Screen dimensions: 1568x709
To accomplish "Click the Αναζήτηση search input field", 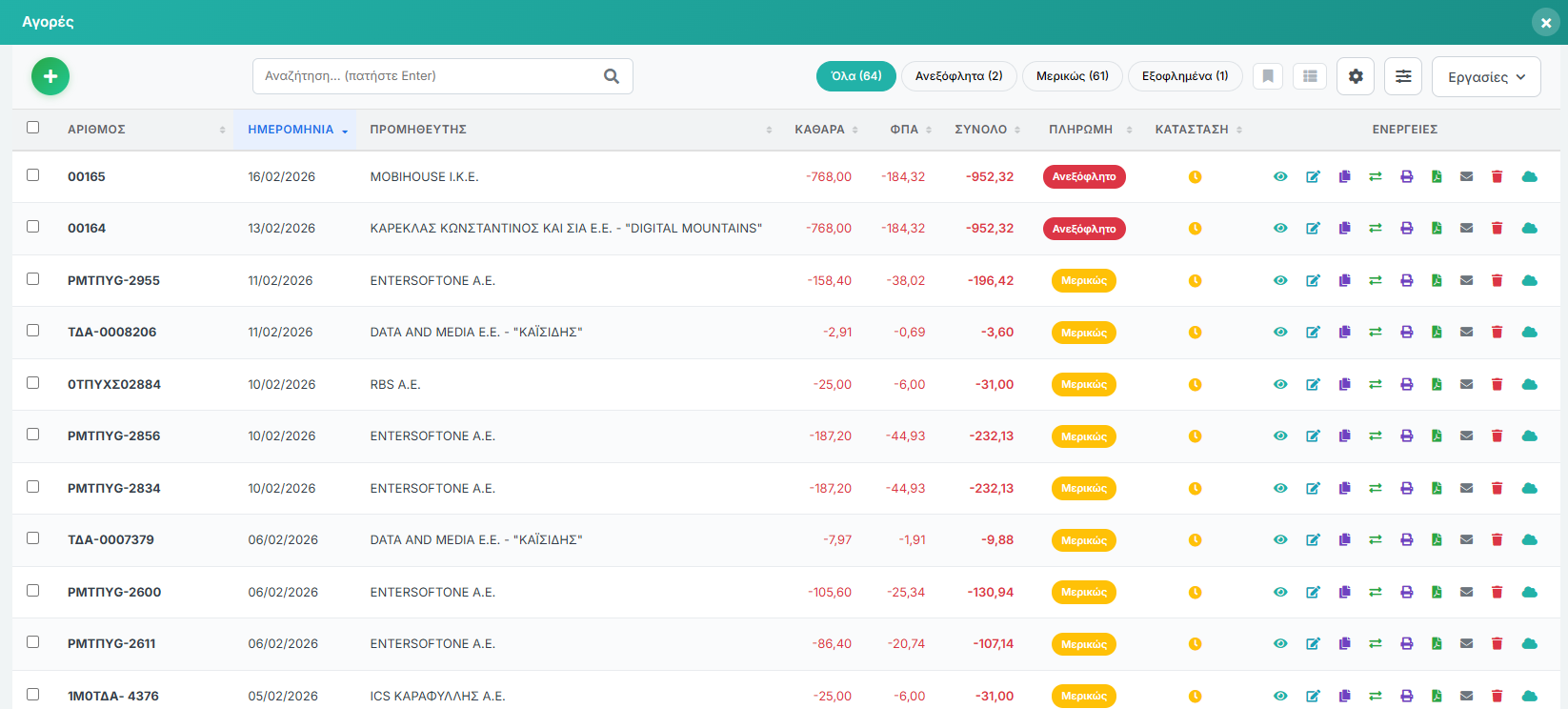I will pyautogui.click(x=427, y=76).
